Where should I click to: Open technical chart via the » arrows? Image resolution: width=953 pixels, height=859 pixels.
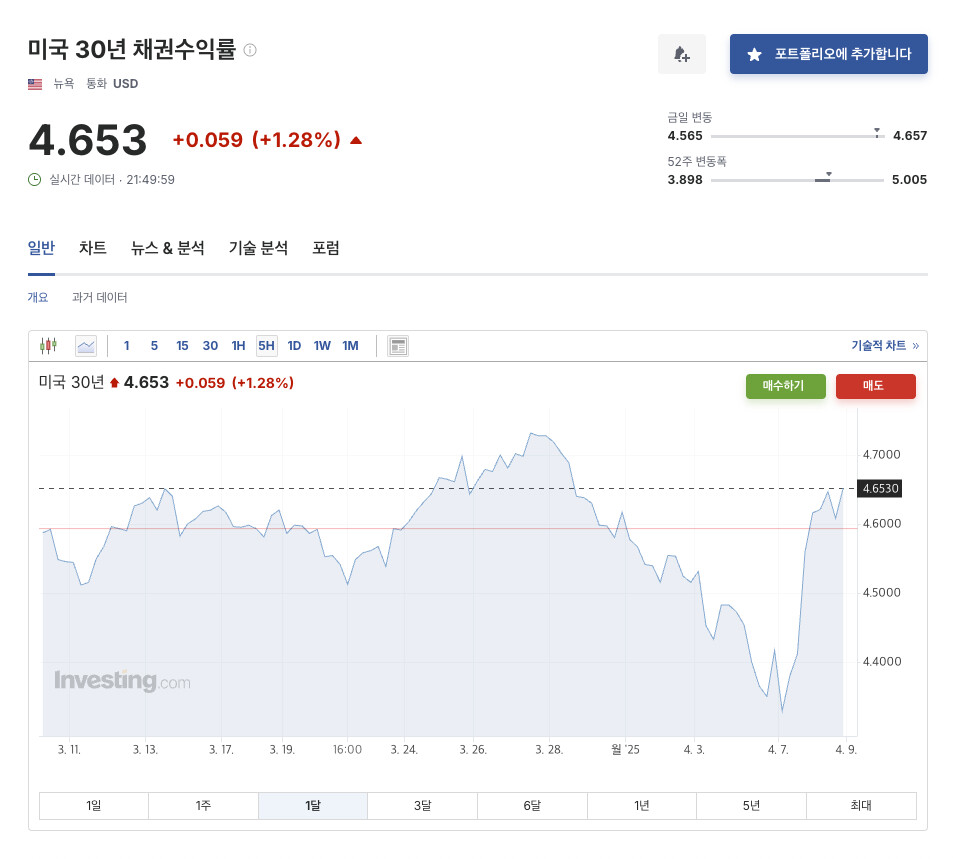915,346
